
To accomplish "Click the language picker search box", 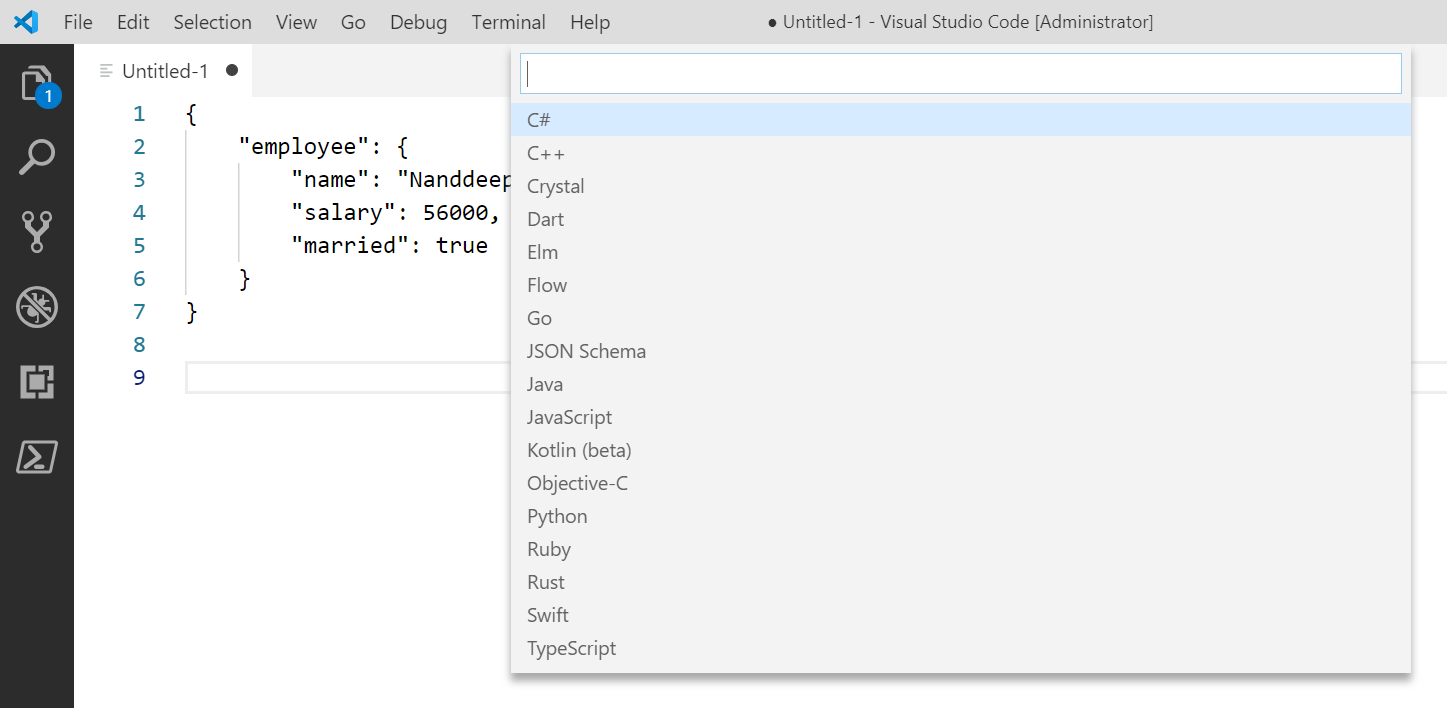I will click(960, 74).
